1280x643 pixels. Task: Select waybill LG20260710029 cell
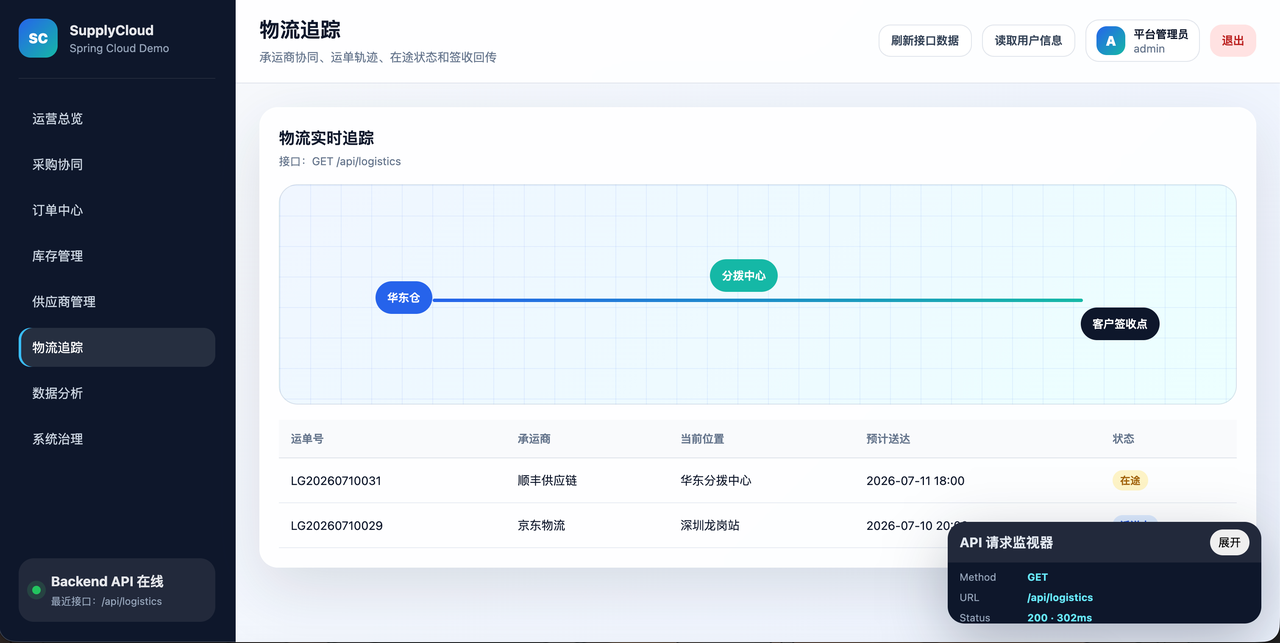(x=337, y=526)
